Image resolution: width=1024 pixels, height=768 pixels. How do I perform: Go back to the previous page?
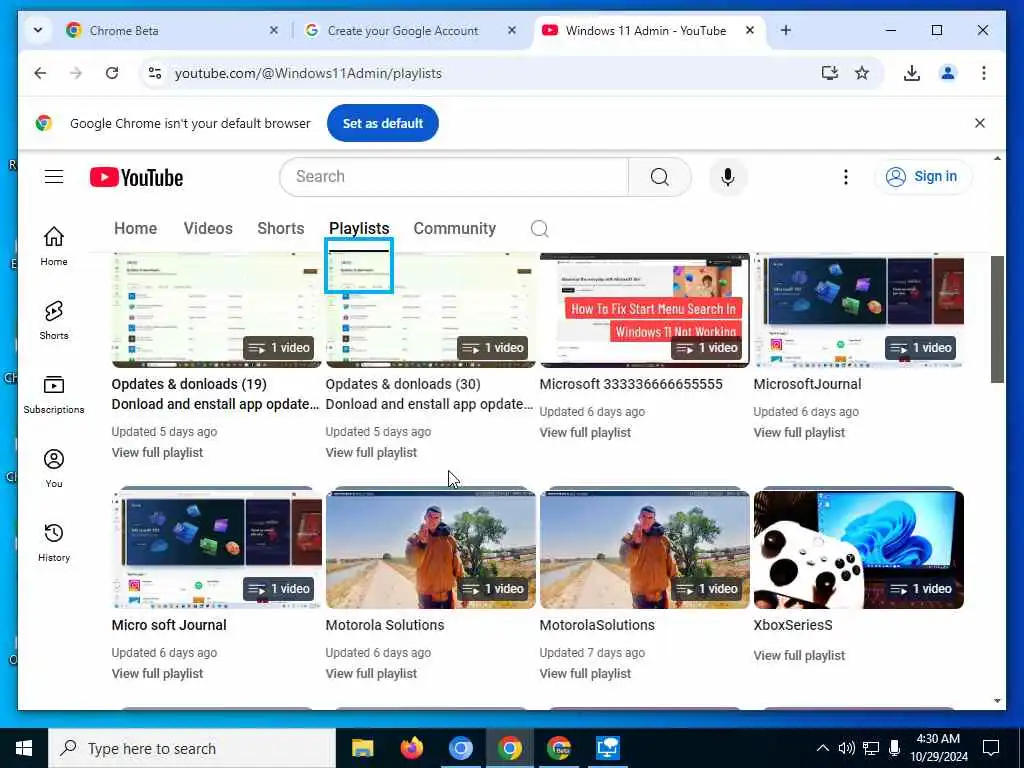[x=40, y=73]
